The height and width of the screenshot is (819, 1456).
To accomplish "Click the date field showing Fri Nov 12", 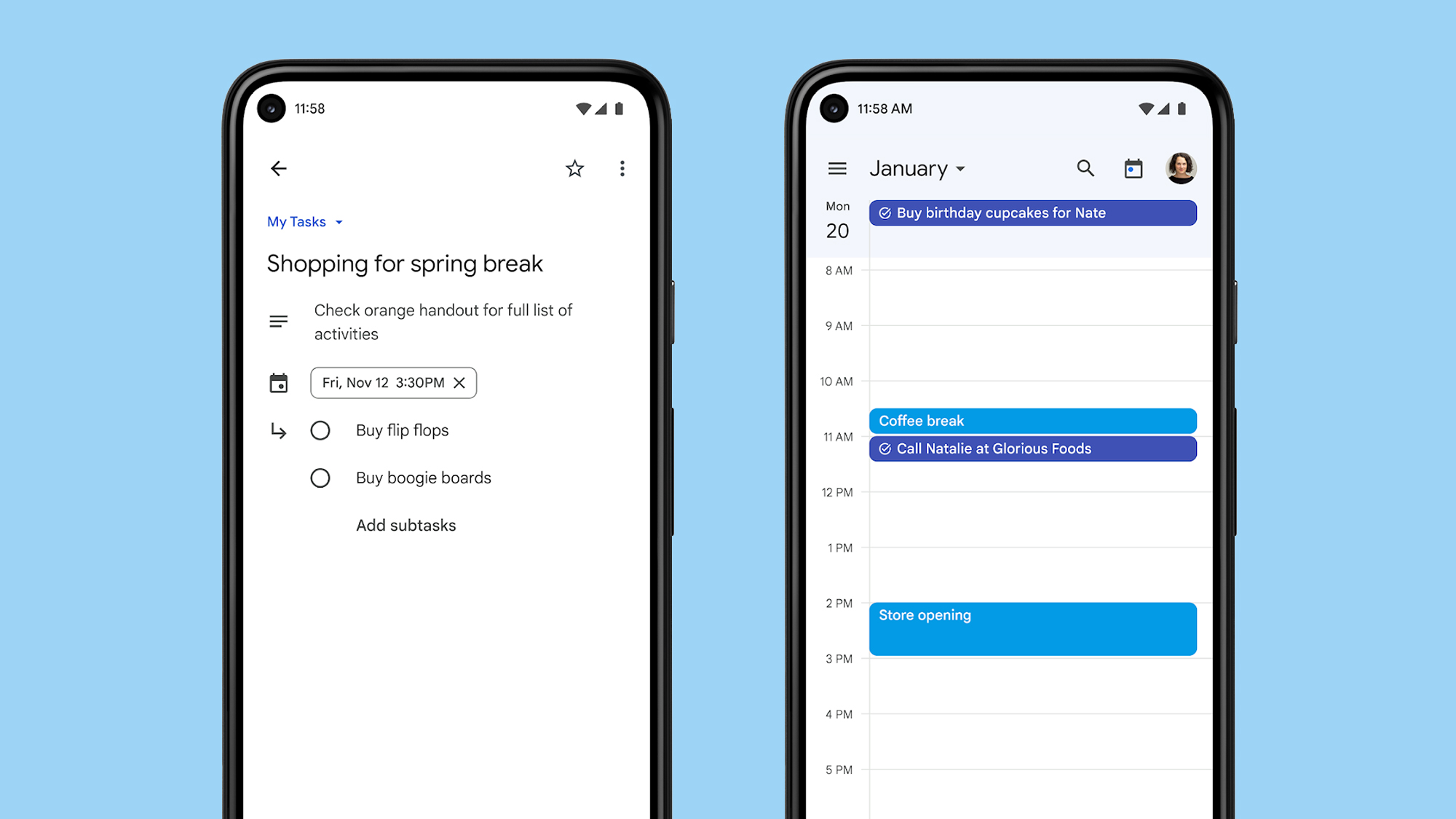I will 392,382.
